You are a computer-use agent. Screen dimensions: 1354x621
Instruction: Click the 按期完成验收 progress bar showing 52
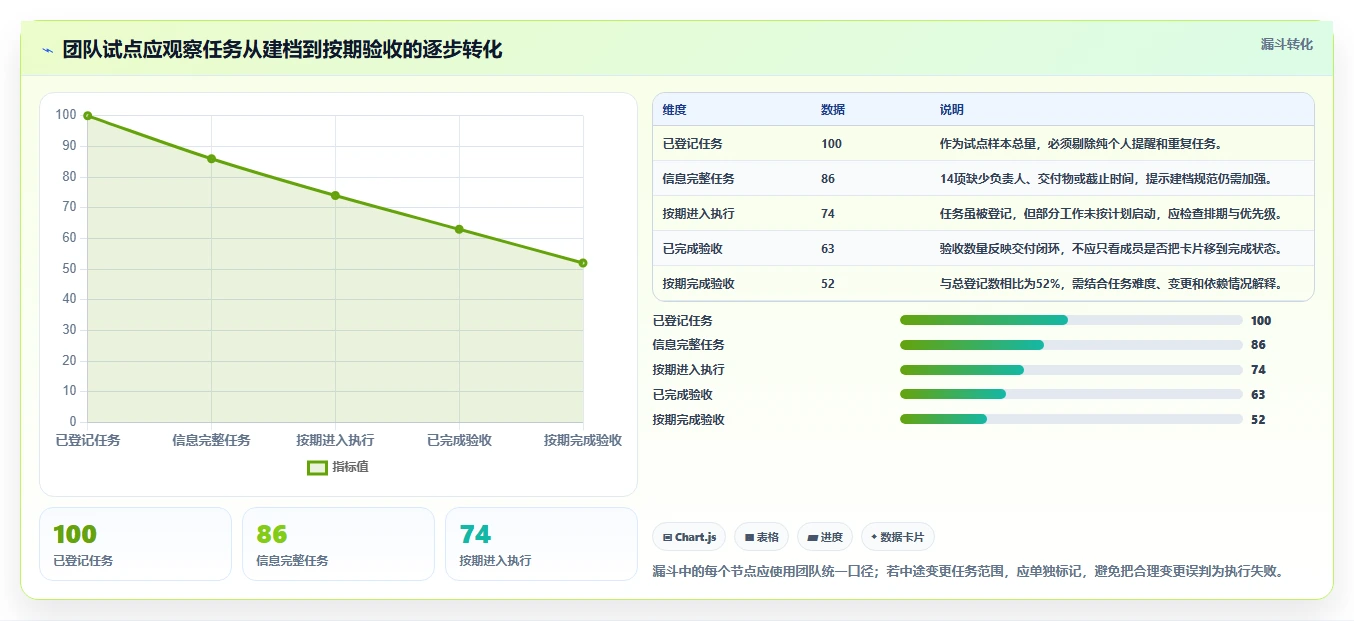pyautogui.click(x=1071, y=419)
